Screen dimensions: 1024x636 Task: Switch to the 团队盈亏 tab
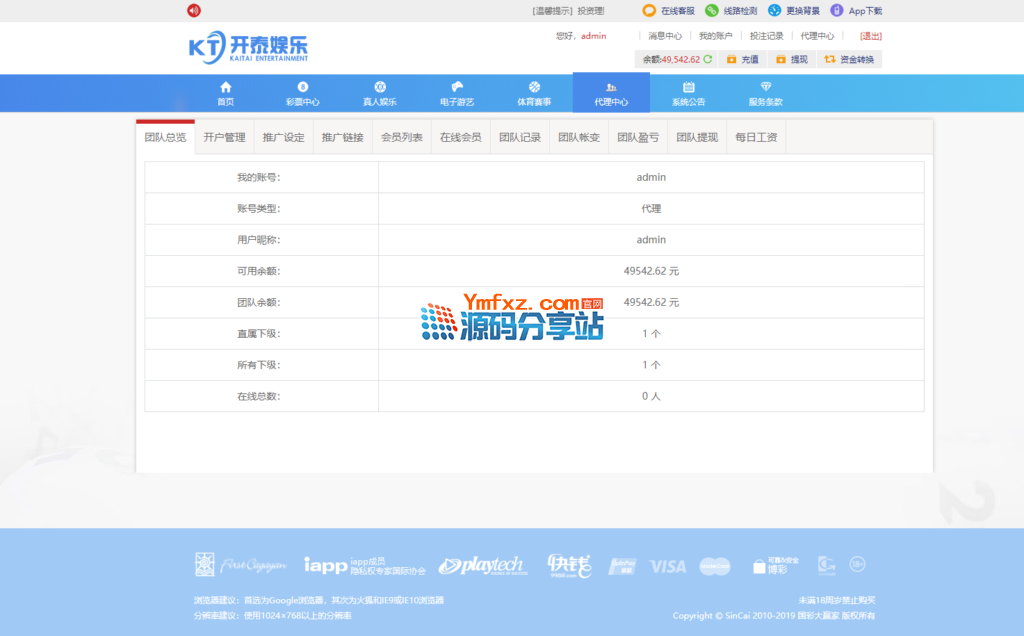[638, 137]
